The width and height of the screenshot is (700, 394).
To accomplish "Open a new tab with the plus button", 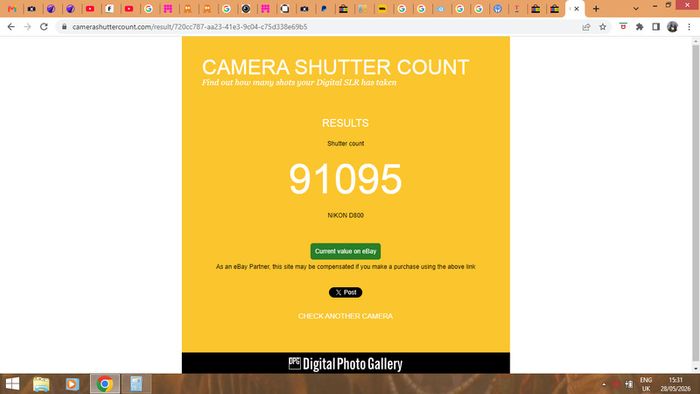I will [596, 8].
